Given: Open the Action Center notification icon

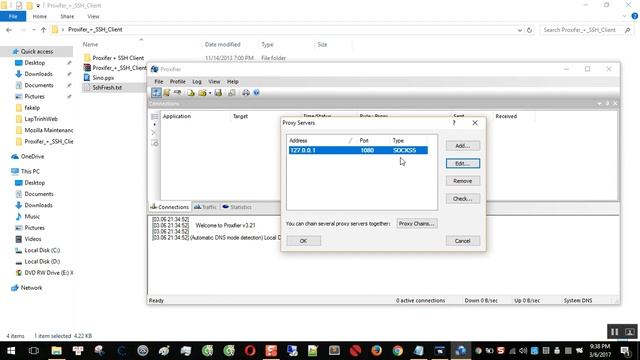Looking at the screenshot, I should tap(625, 351).
